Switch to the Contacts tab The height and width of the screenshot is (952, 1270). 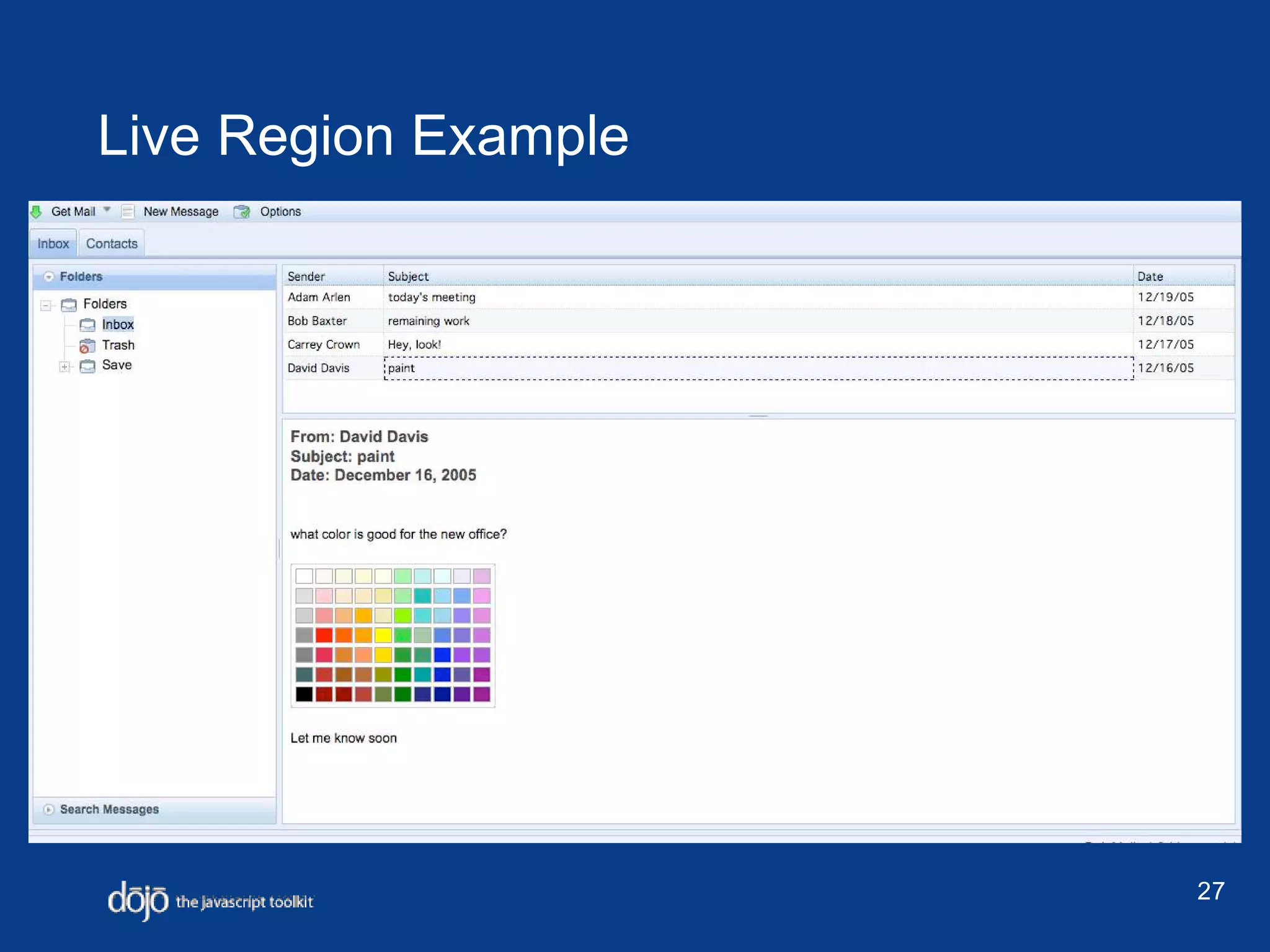pos(112,244)
